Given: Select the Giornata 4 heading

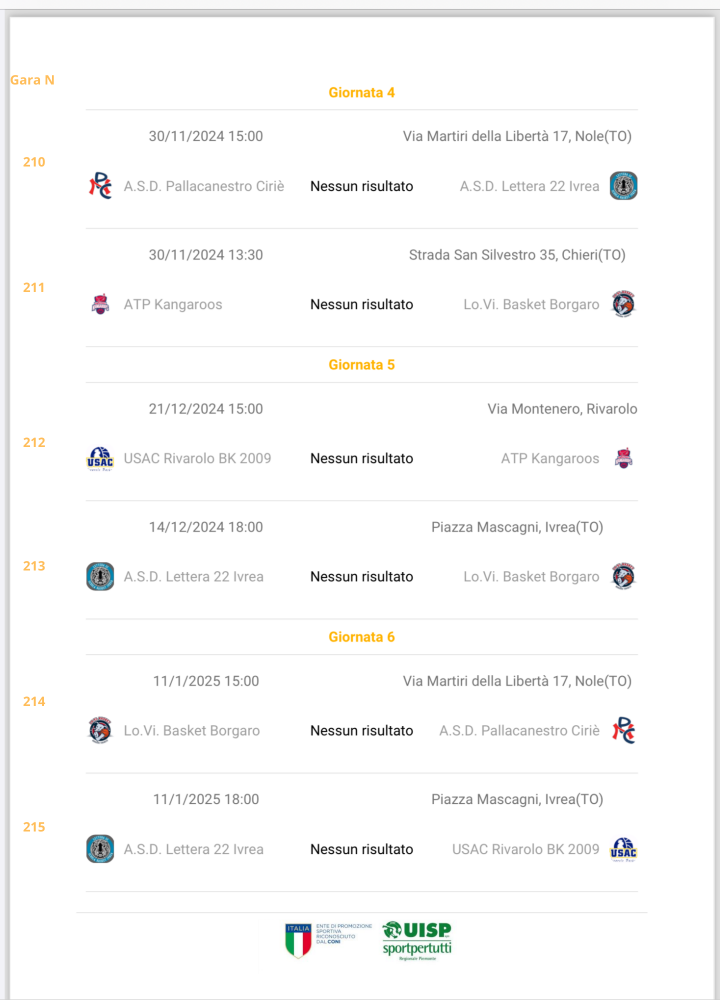Looking at the screenshot, I should (x=362, y=92).
